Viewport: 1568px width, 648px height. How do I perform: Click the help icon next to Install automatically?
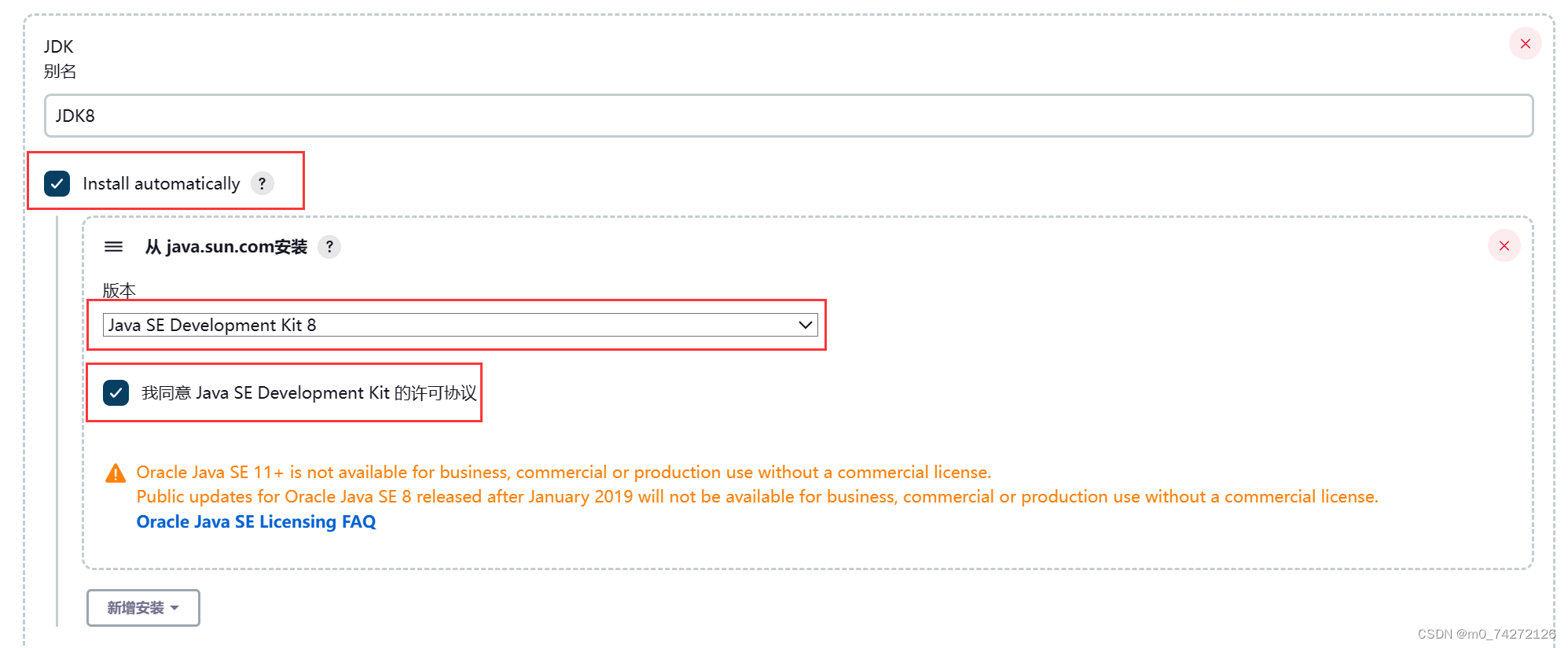point(263,183)
